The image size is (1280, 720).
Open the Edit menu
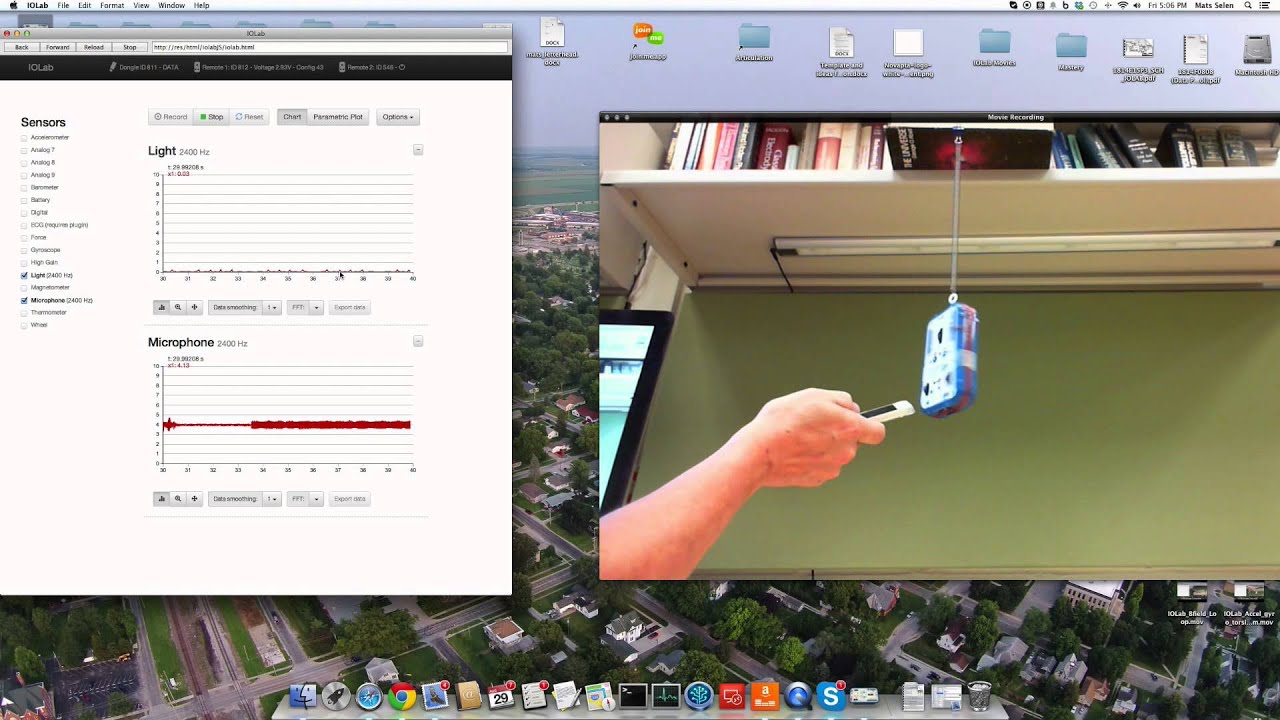click(x=84, y=5)
